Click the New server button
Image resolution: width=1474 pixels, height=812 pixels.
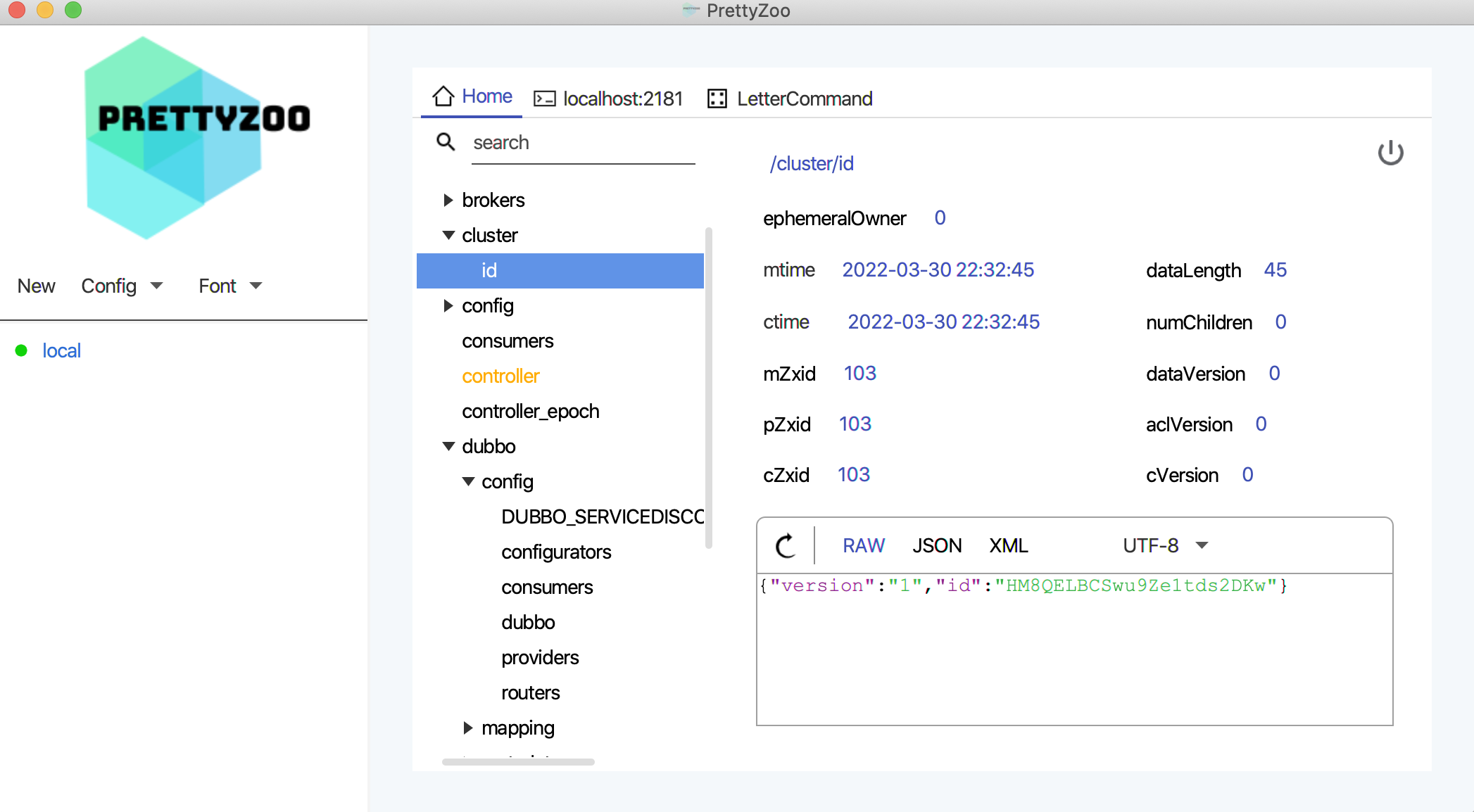(x=36, y=286)
